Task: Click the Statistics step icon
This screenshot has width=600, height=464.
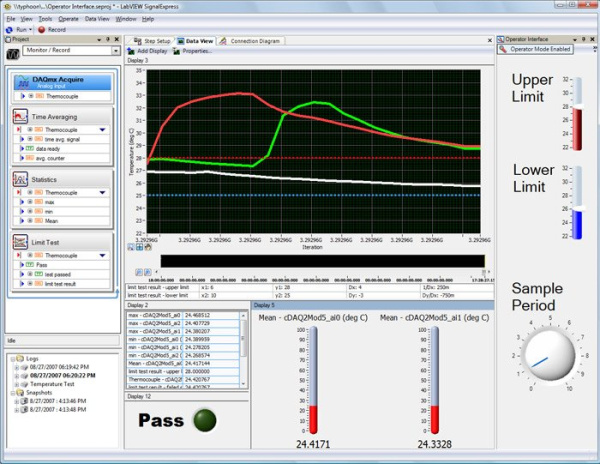Action: (21, 179)
